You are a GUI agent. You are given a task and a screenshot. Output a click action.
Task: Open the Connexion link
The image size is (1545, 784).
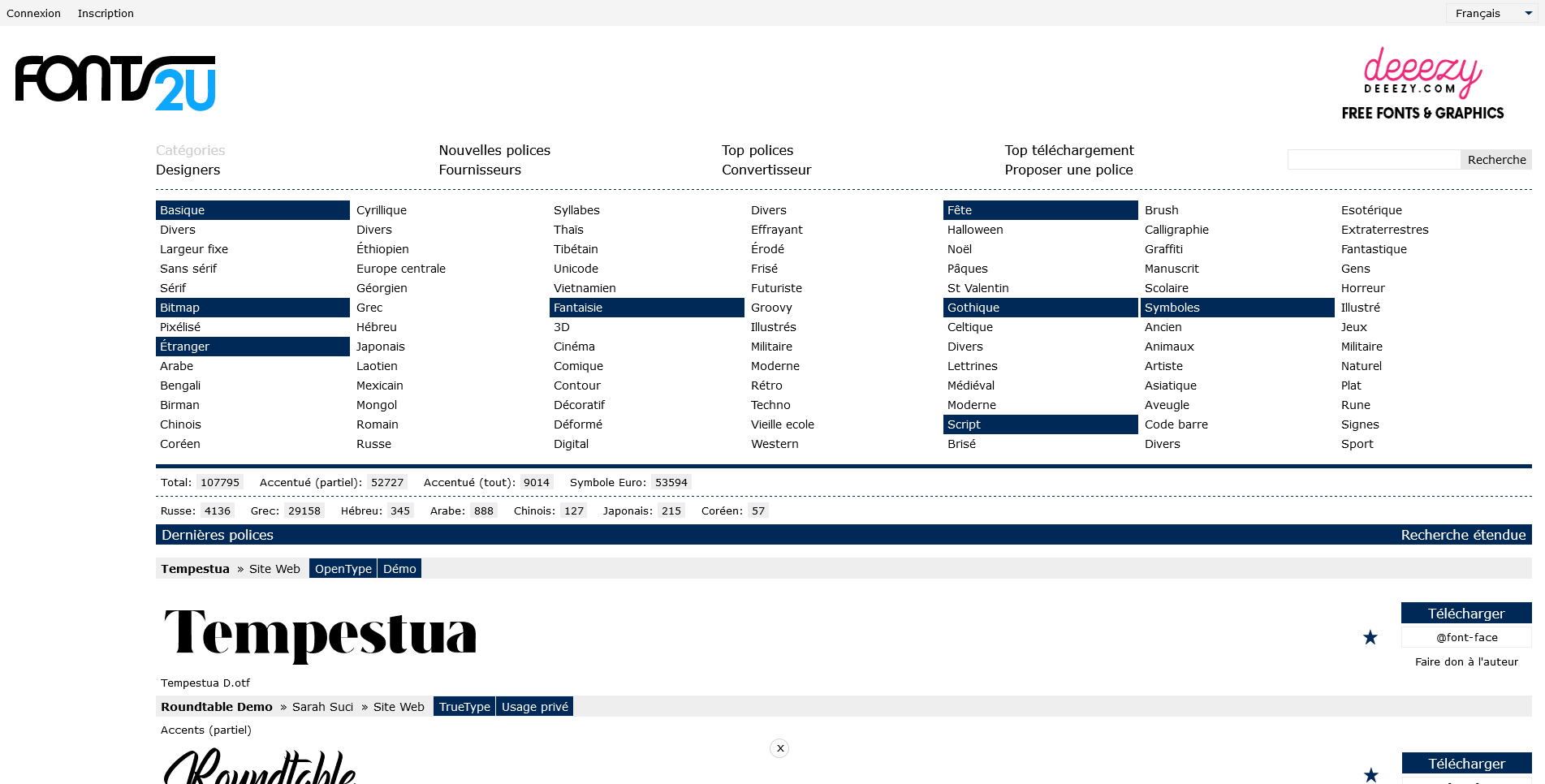(x=33, y=13)
